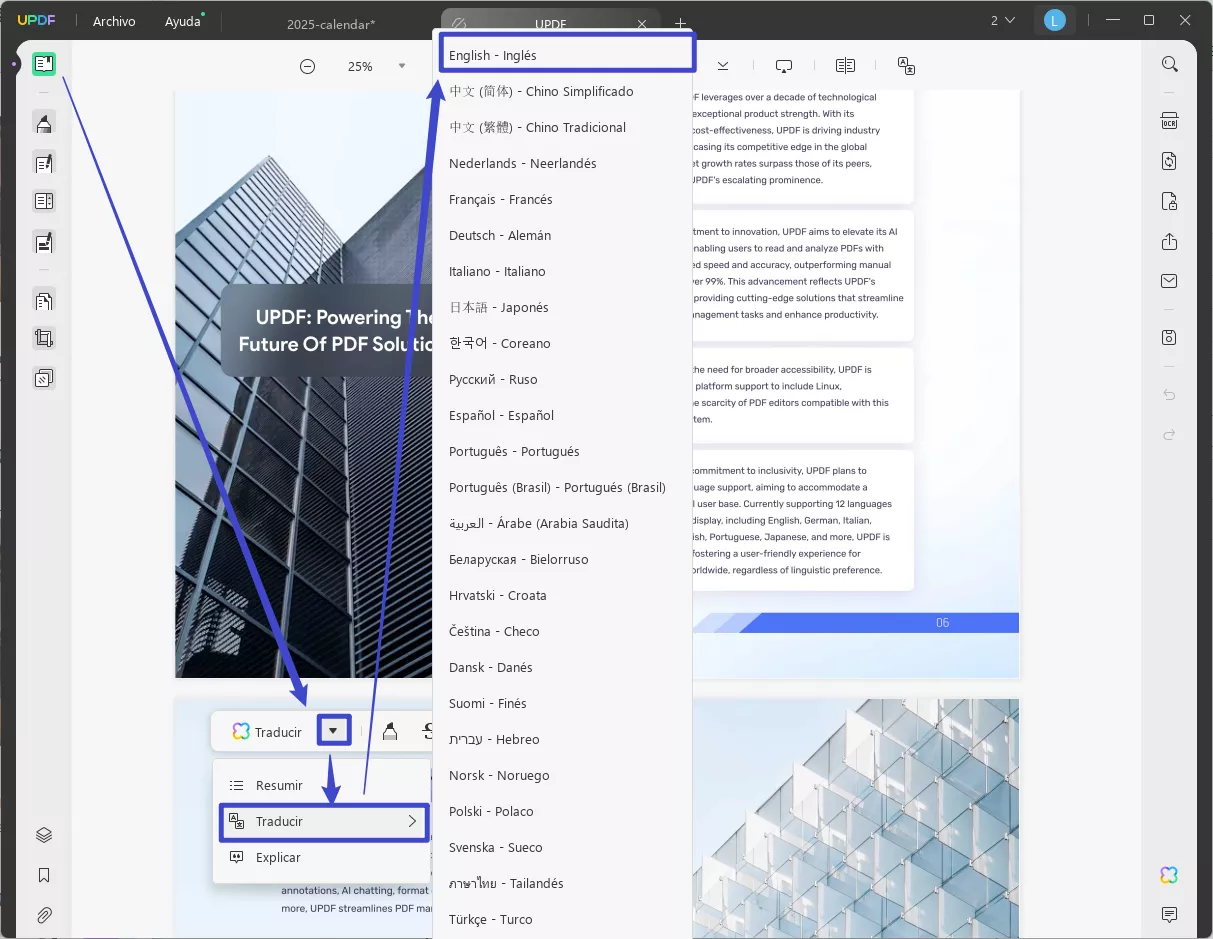Pick the highlighter in floating toolbar
The image size is (1213, 939).
pyautogui.click(x=391, y=732)
